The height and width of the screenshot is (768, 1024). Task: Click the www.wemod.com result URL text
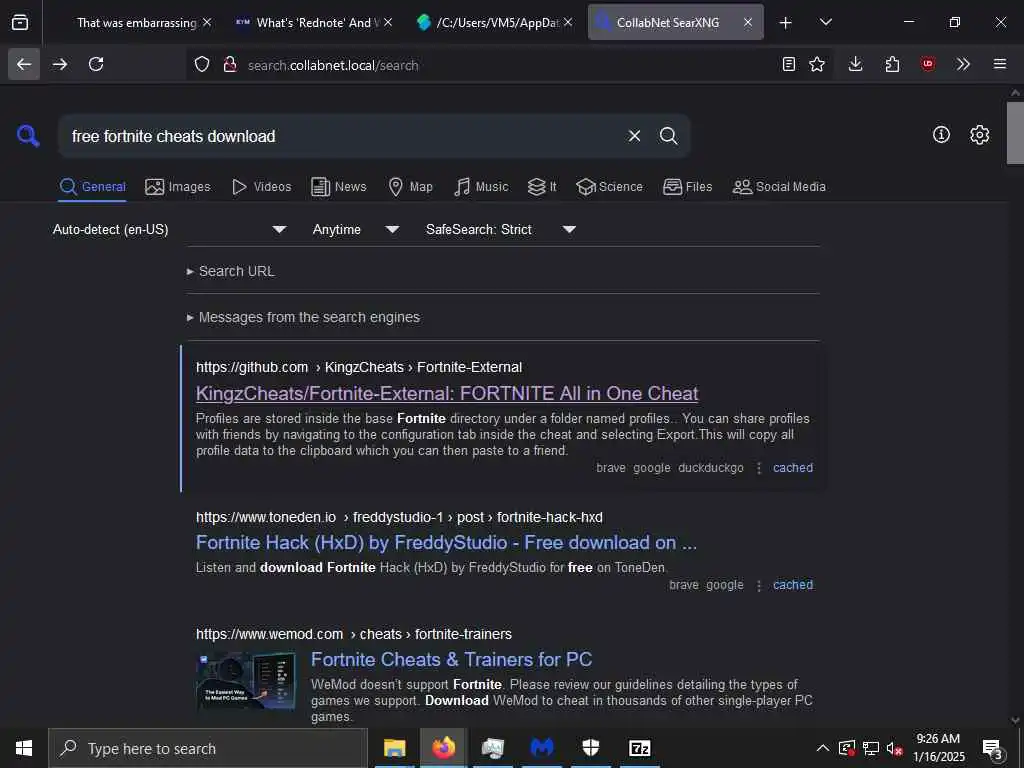pos(353,634)
